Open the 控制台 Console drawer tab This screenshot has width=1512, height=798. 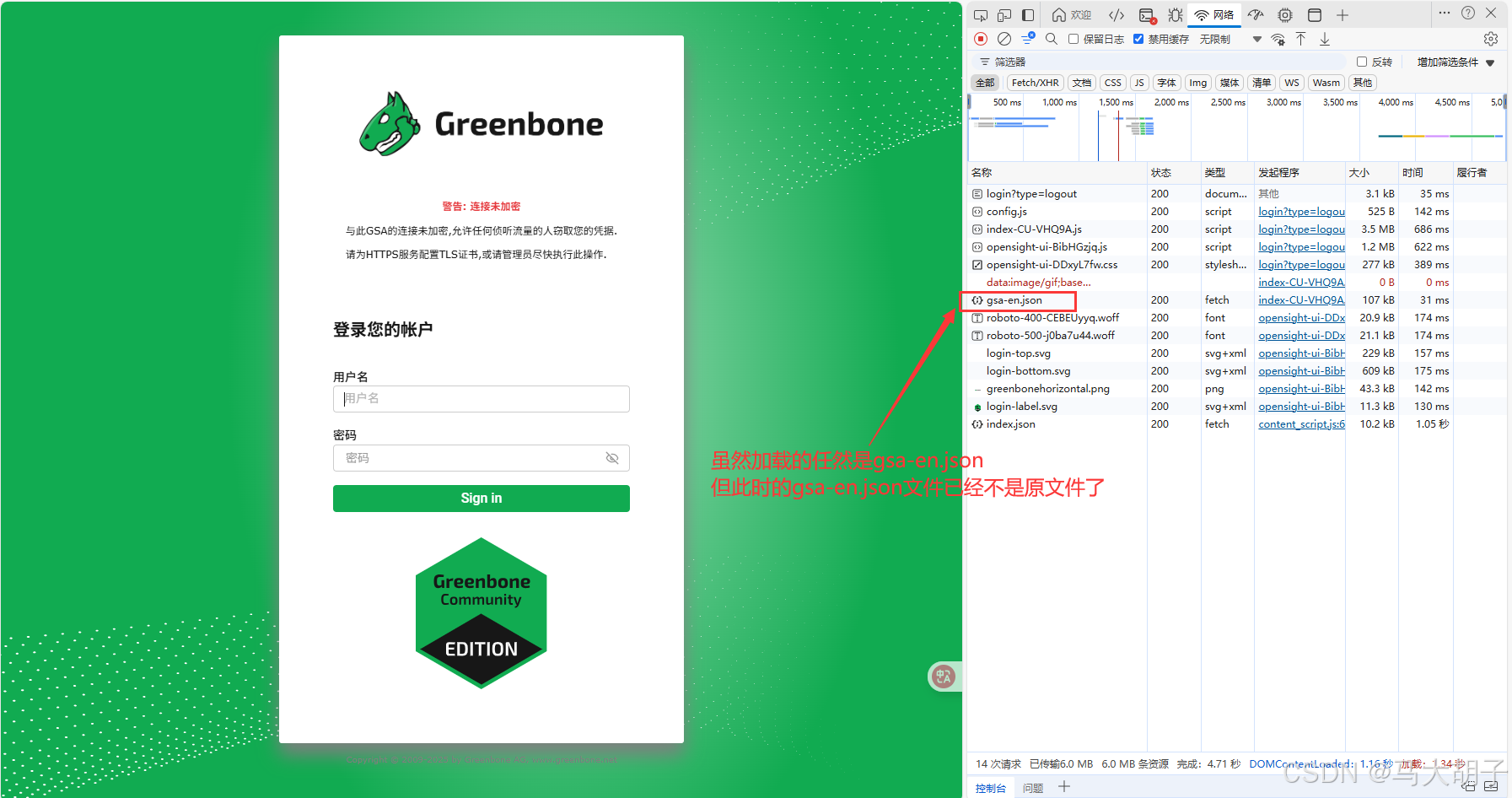(991, 788)
